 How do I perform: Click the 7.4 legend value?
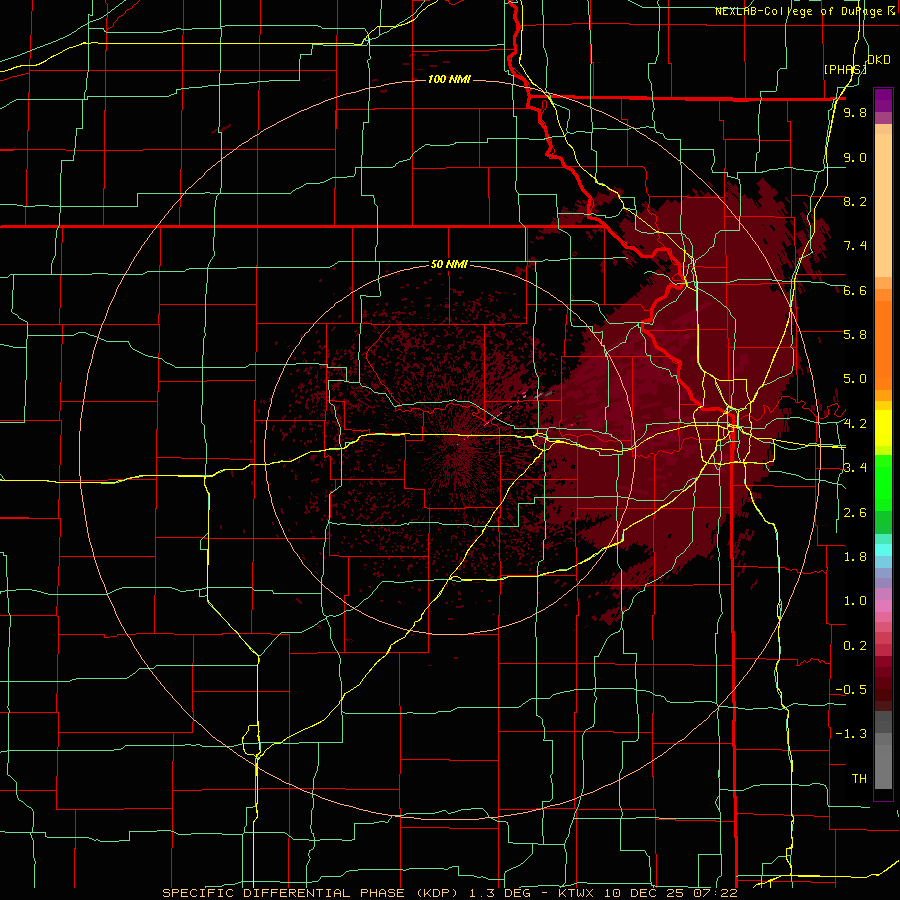855,246
